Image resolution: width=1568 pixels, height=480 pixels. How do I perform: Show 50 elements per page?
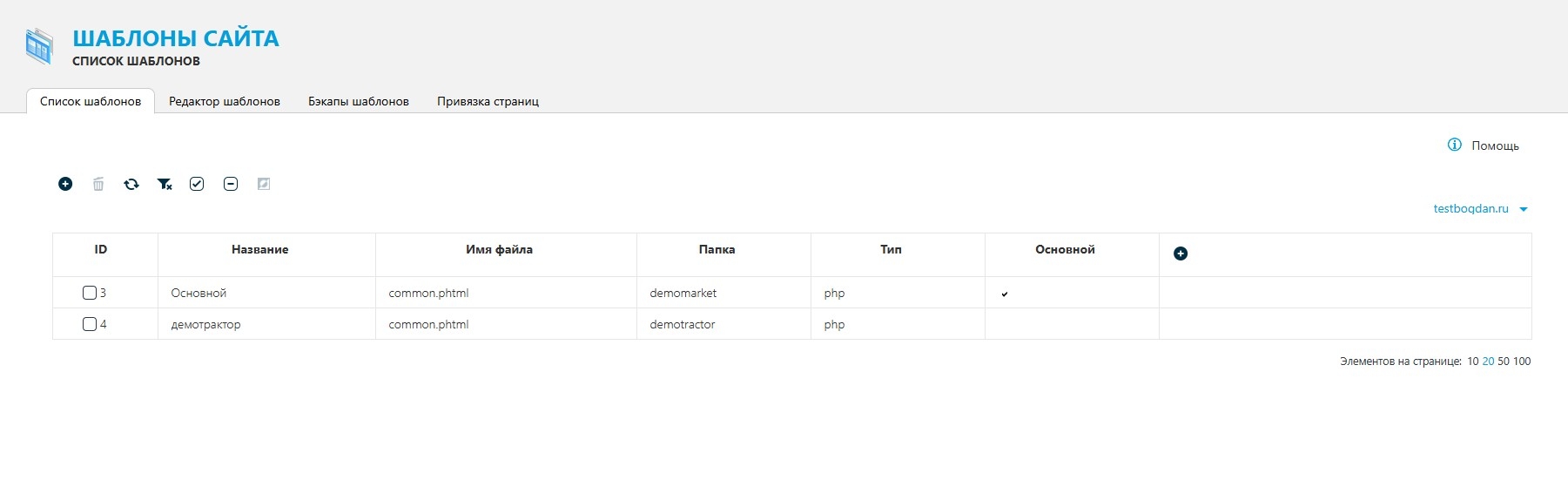1504,362
